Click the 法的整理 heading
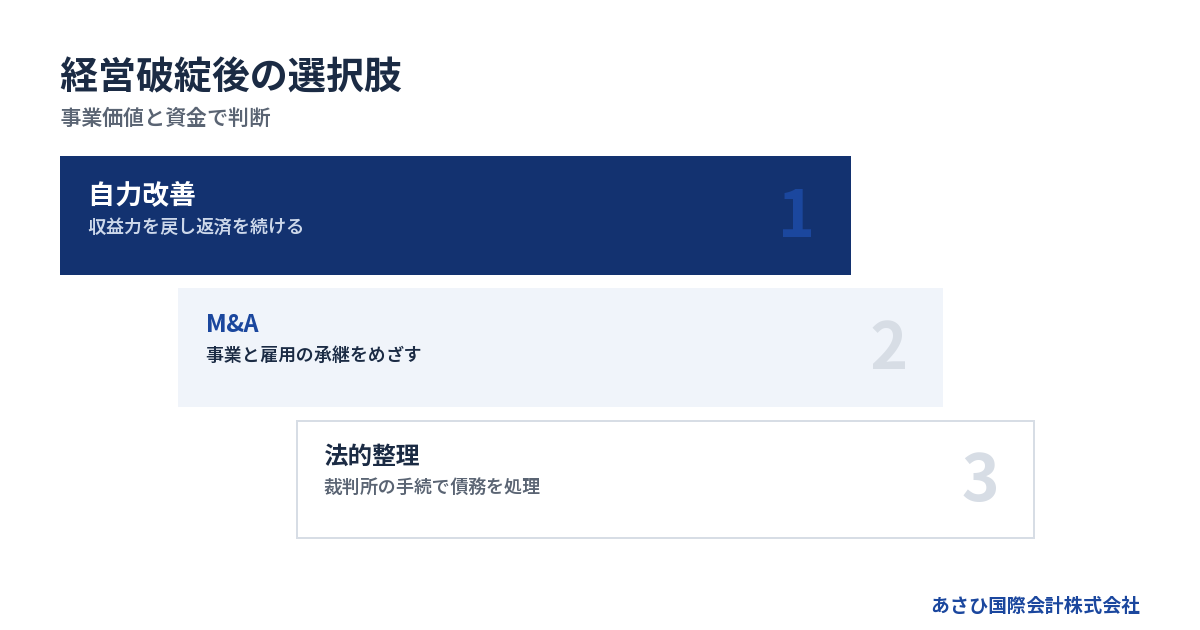This screenshot has width=1200, height=630. tap(372, 455)
